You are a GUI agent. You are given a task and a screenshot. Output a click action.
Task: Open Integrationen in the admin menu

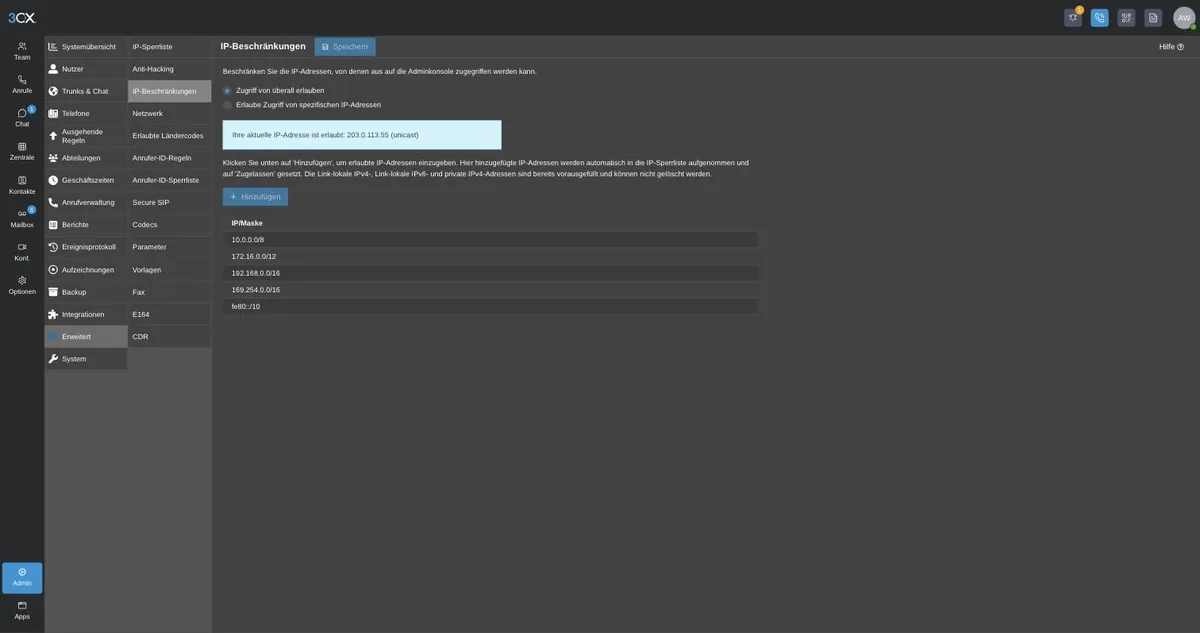coord(86,314)
